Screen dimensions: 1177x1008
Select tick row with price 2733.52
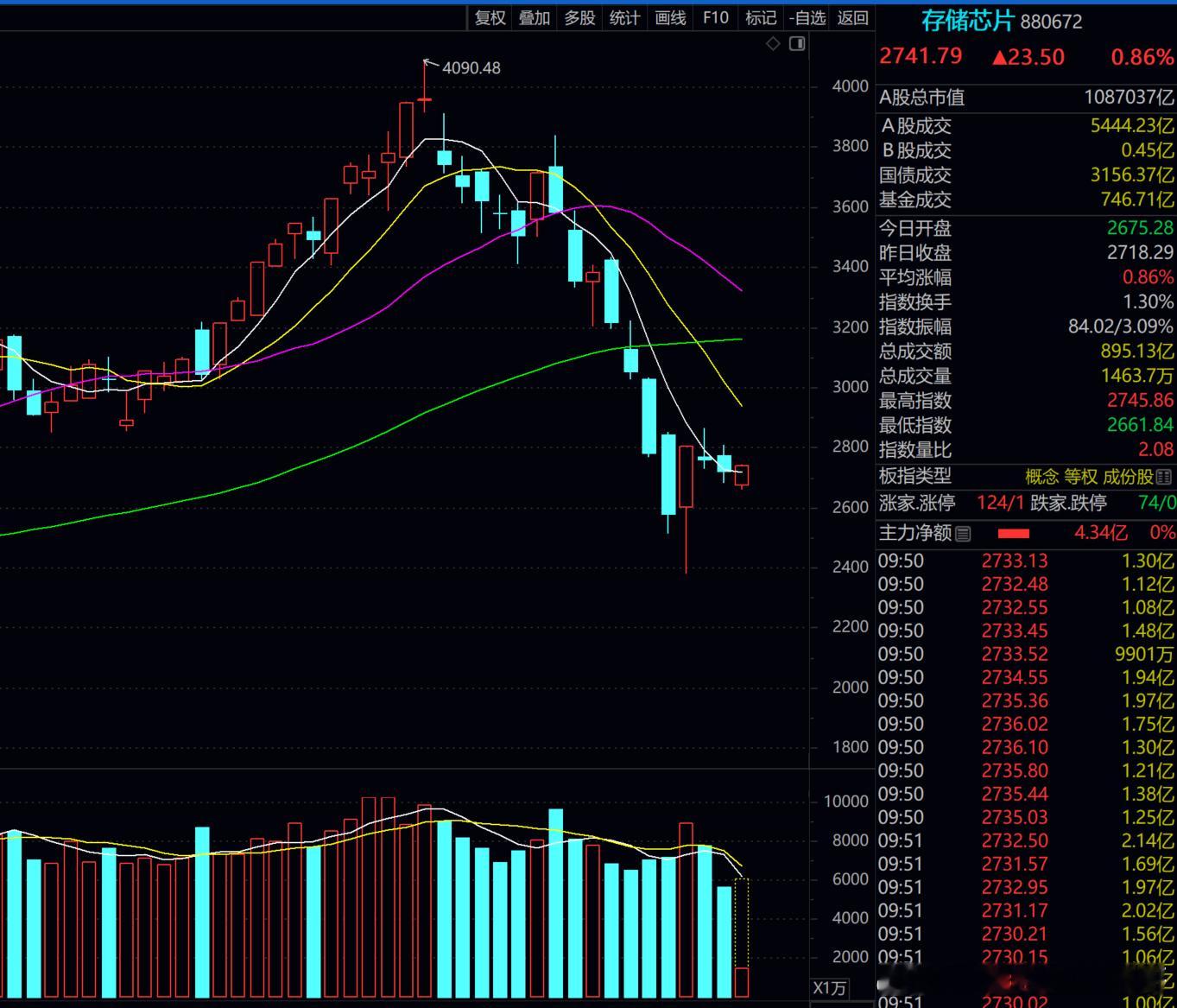point(1026,654)
